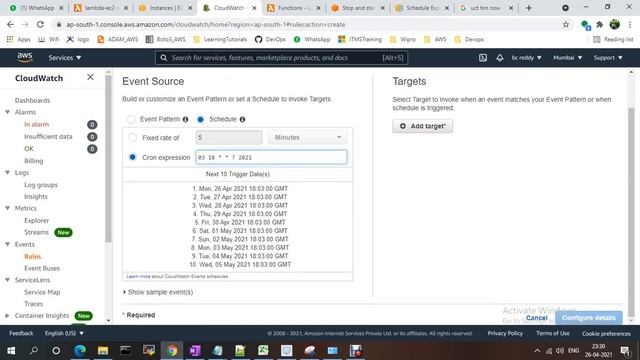Open the notifications bell icon

tap(500, 58)
